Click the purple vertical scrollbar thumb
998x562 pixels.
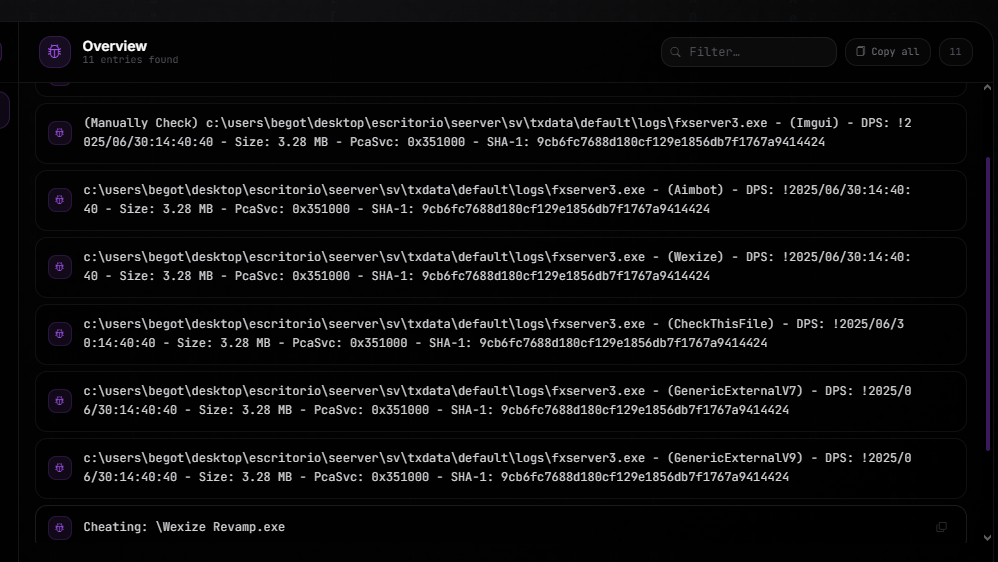click(988, 302)
